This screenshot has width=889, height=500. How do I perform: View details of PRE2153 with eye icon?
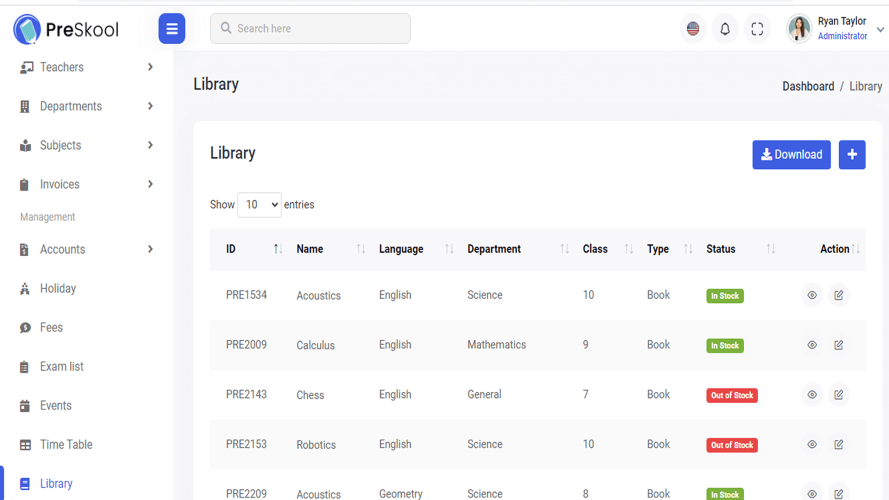point(812,444)
